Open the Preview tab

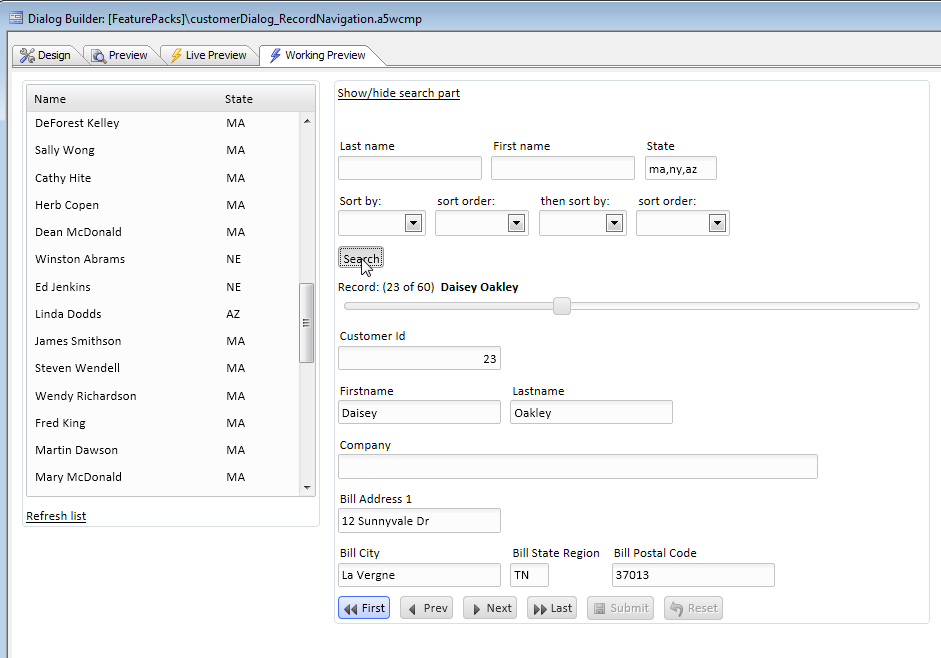pyautogui.click(x=119, y=55)
